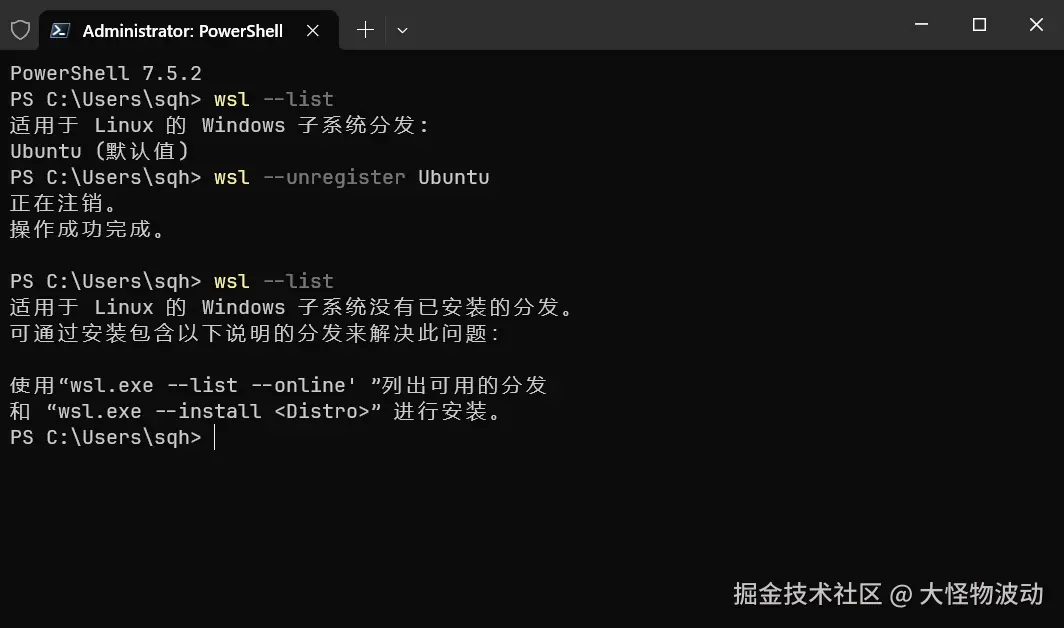Click the administrator shield icon
Screen dimensions: 1064x628
click(20, 30)
